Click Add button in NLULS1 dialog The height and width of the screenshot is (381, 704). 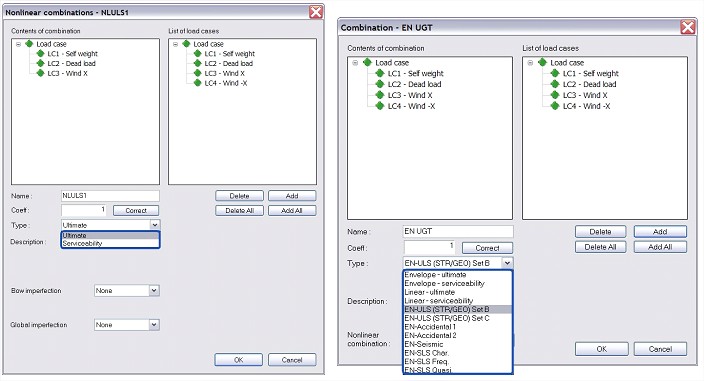pyautogui.click(x=292, y=196)
